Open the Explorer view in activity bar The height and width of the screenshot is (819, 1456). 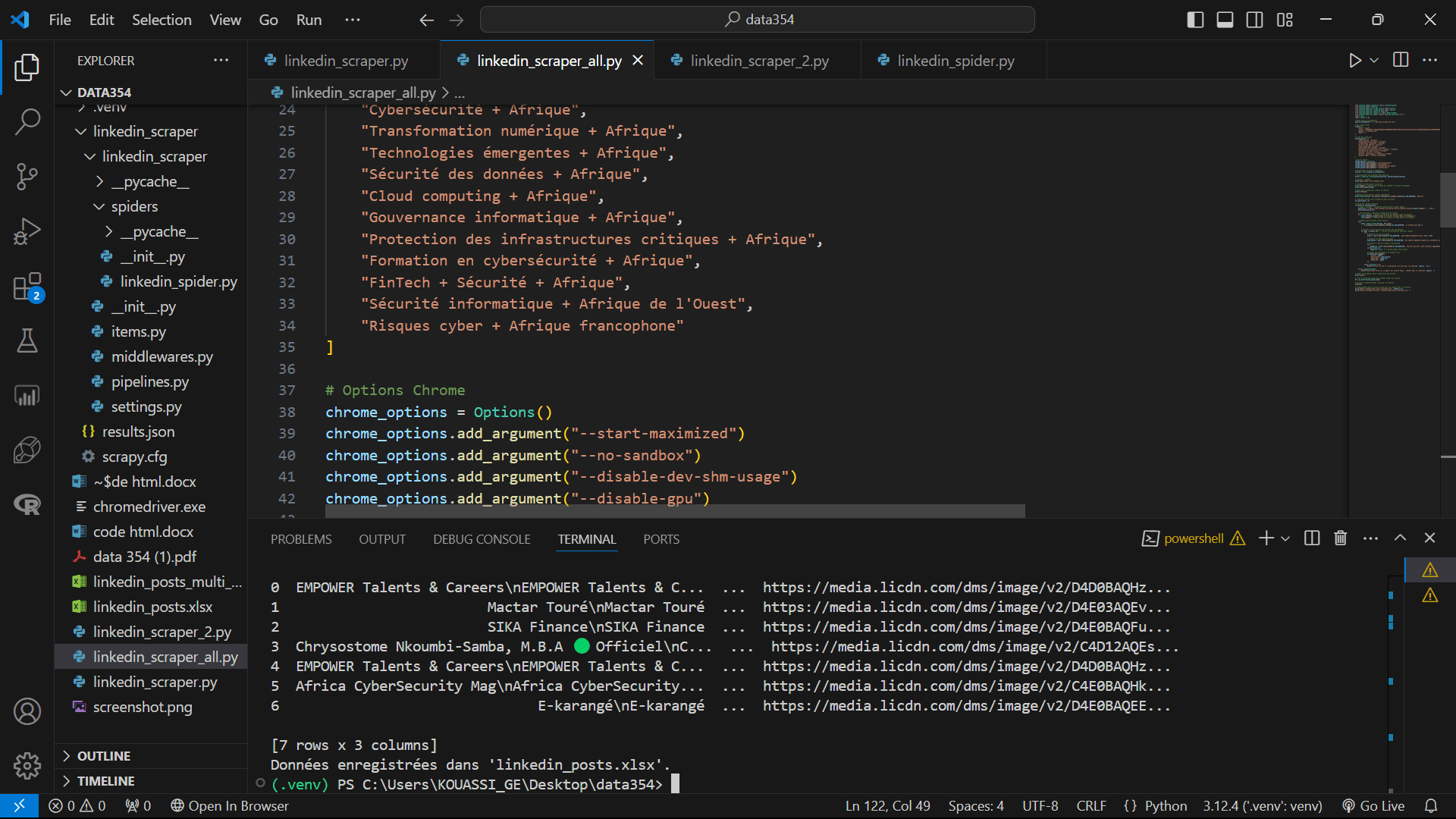tap(27, 67)
